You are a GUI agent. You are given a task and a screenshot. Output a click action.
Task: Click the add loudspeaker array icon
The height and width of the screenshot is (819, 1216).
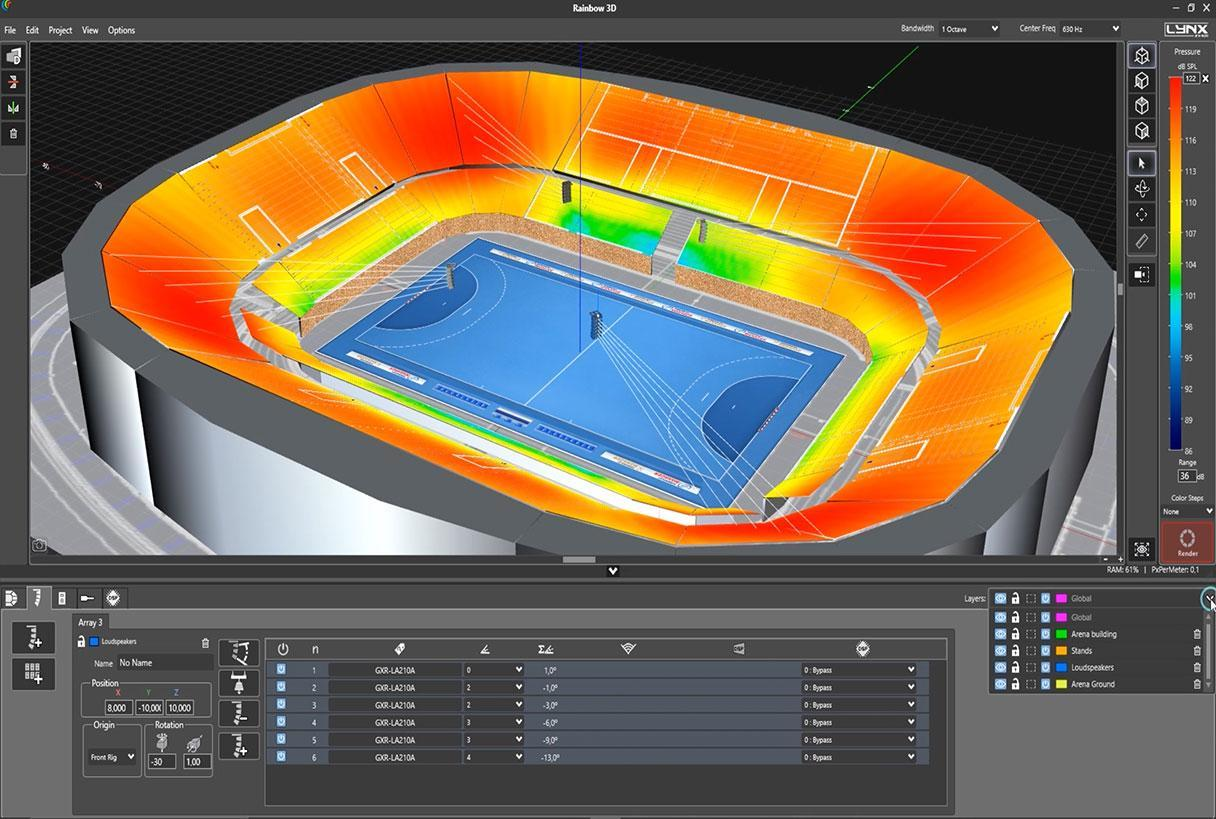(x=33, y=637)
